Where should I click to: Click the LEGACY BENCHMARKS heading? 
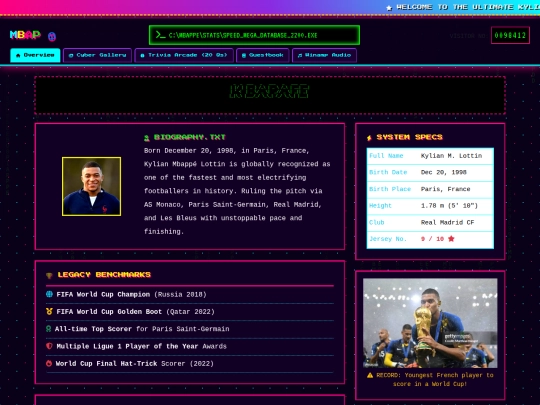coord(104,274)
